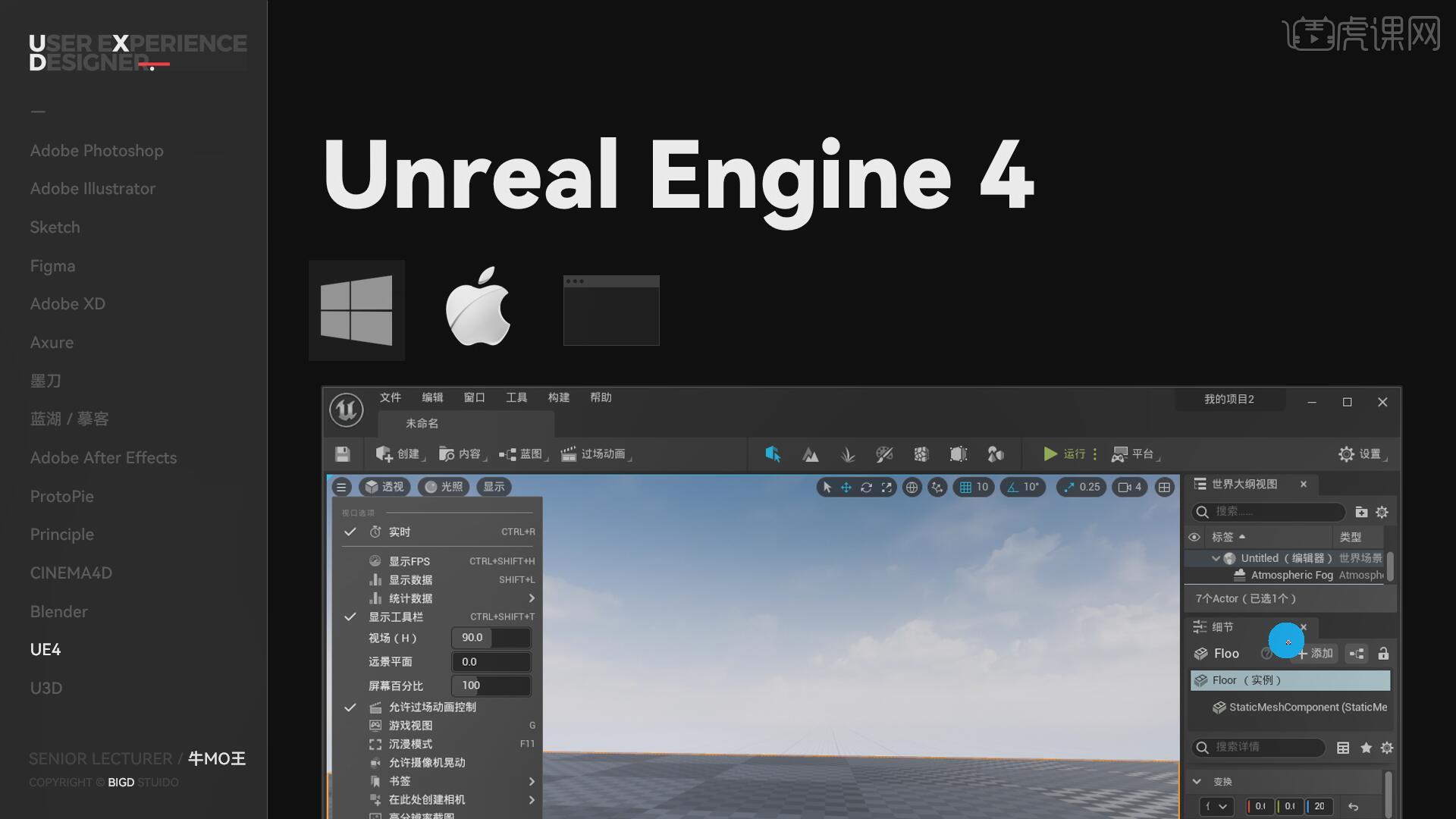Viewport: 1456px width, 819px height.
Task: Open the 设置 (Settings) button
Action: coord(1362,454)
